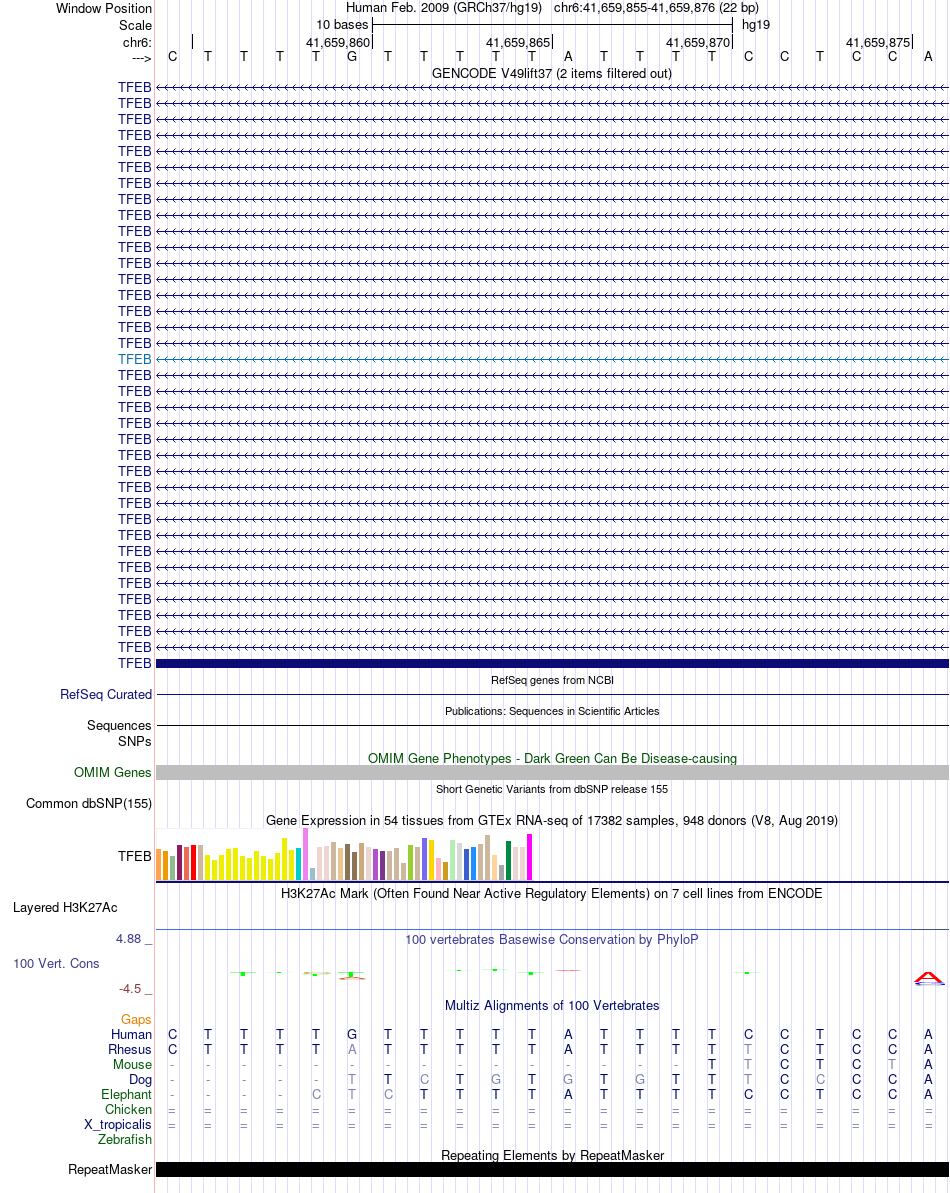
Task: Select the TFEB transcript with the thick solid bar
Action: point(552,663)
